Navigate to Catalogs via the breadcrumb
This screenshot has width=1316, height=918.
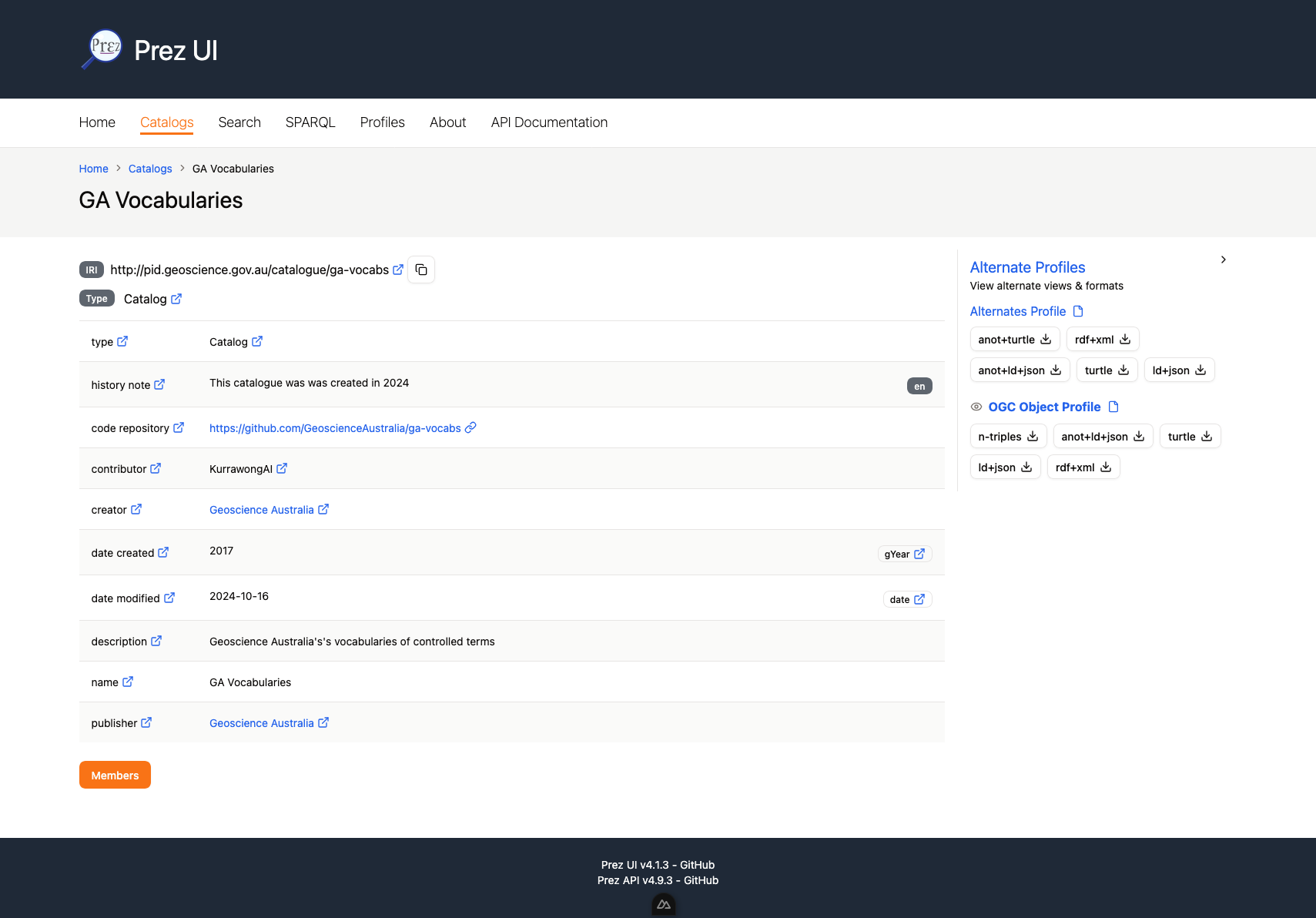149,169
